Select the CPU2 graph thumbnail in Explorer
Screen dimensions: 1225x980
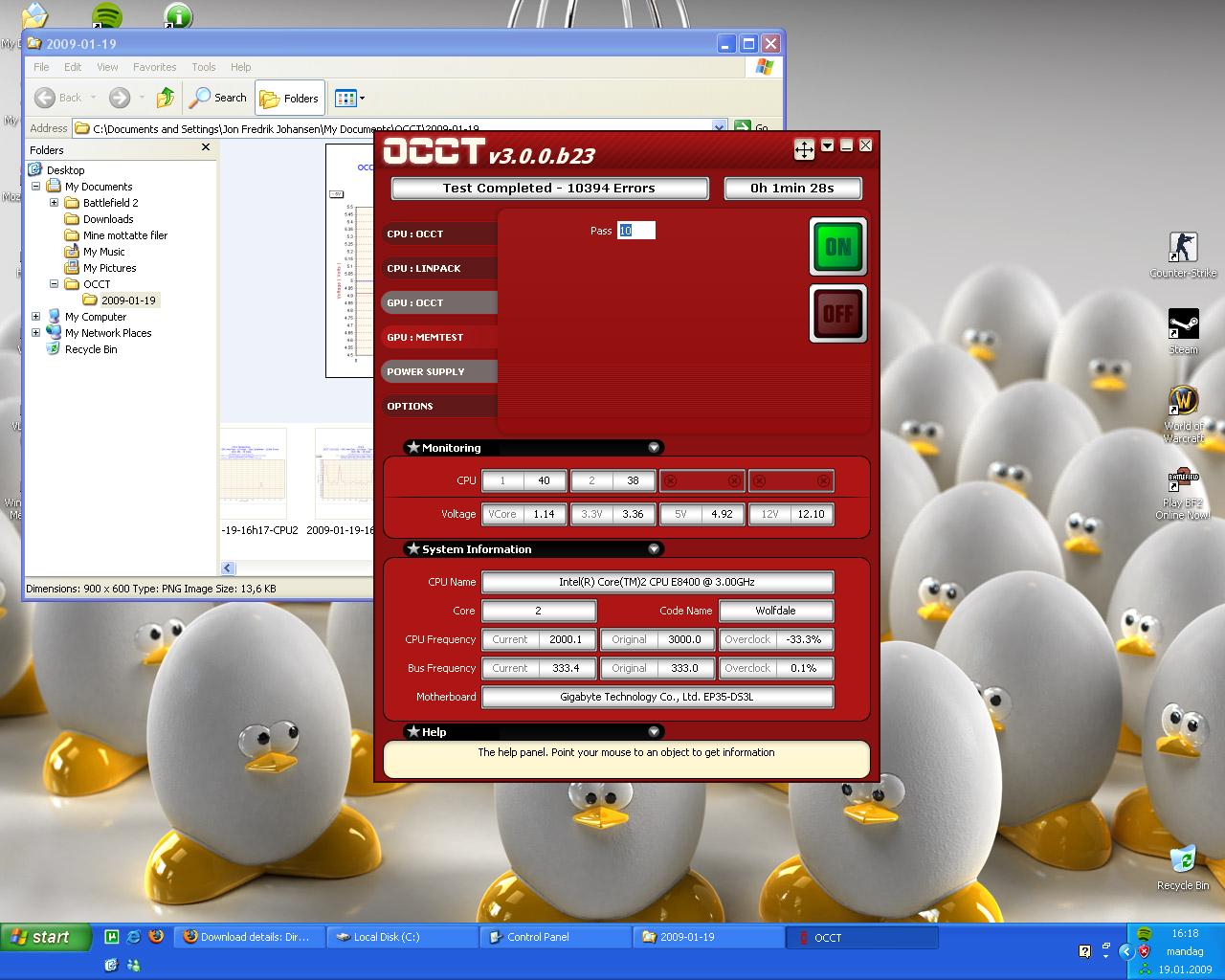tap(254, 473)
